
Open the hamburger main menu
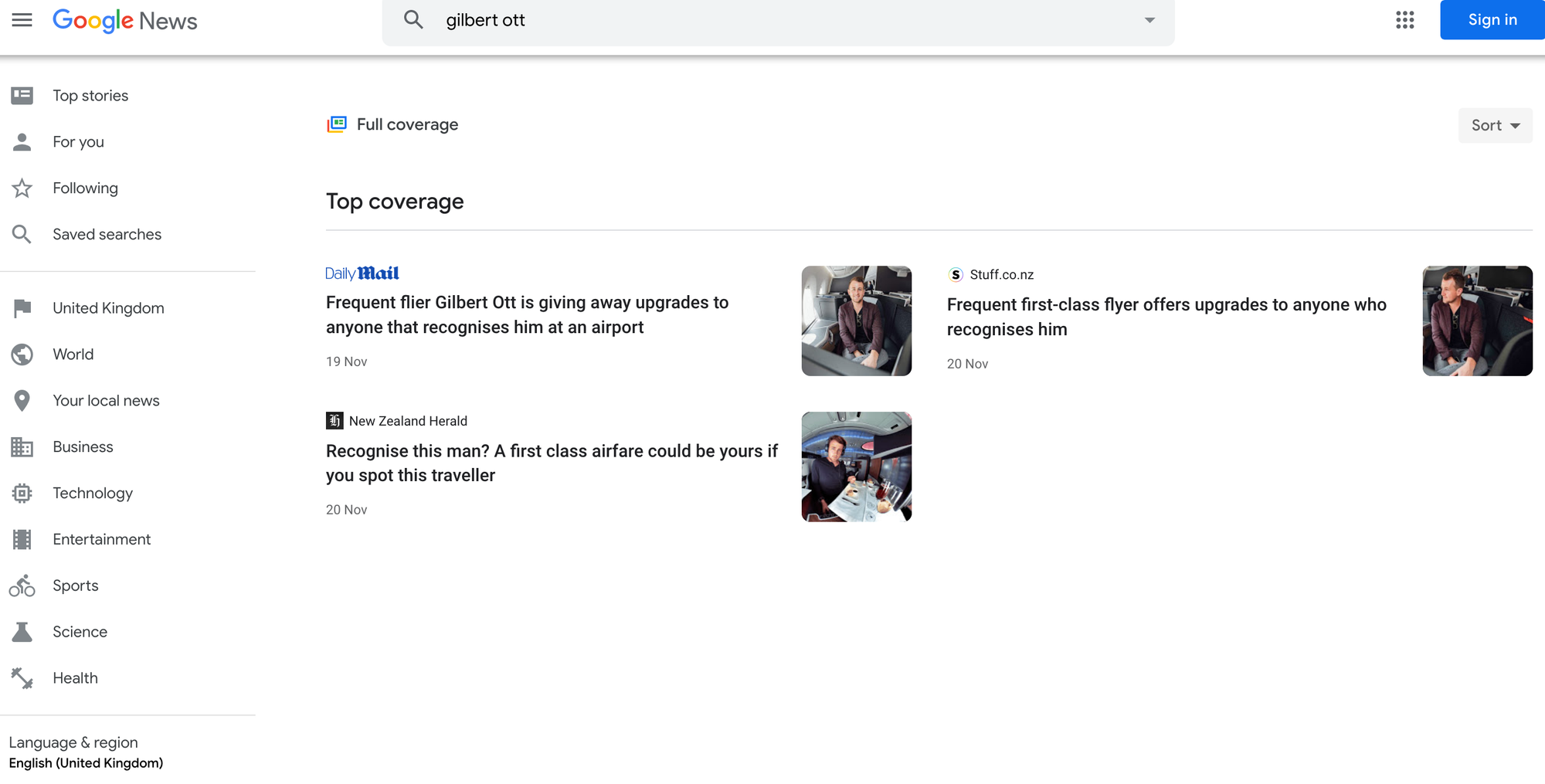(22, 20)
